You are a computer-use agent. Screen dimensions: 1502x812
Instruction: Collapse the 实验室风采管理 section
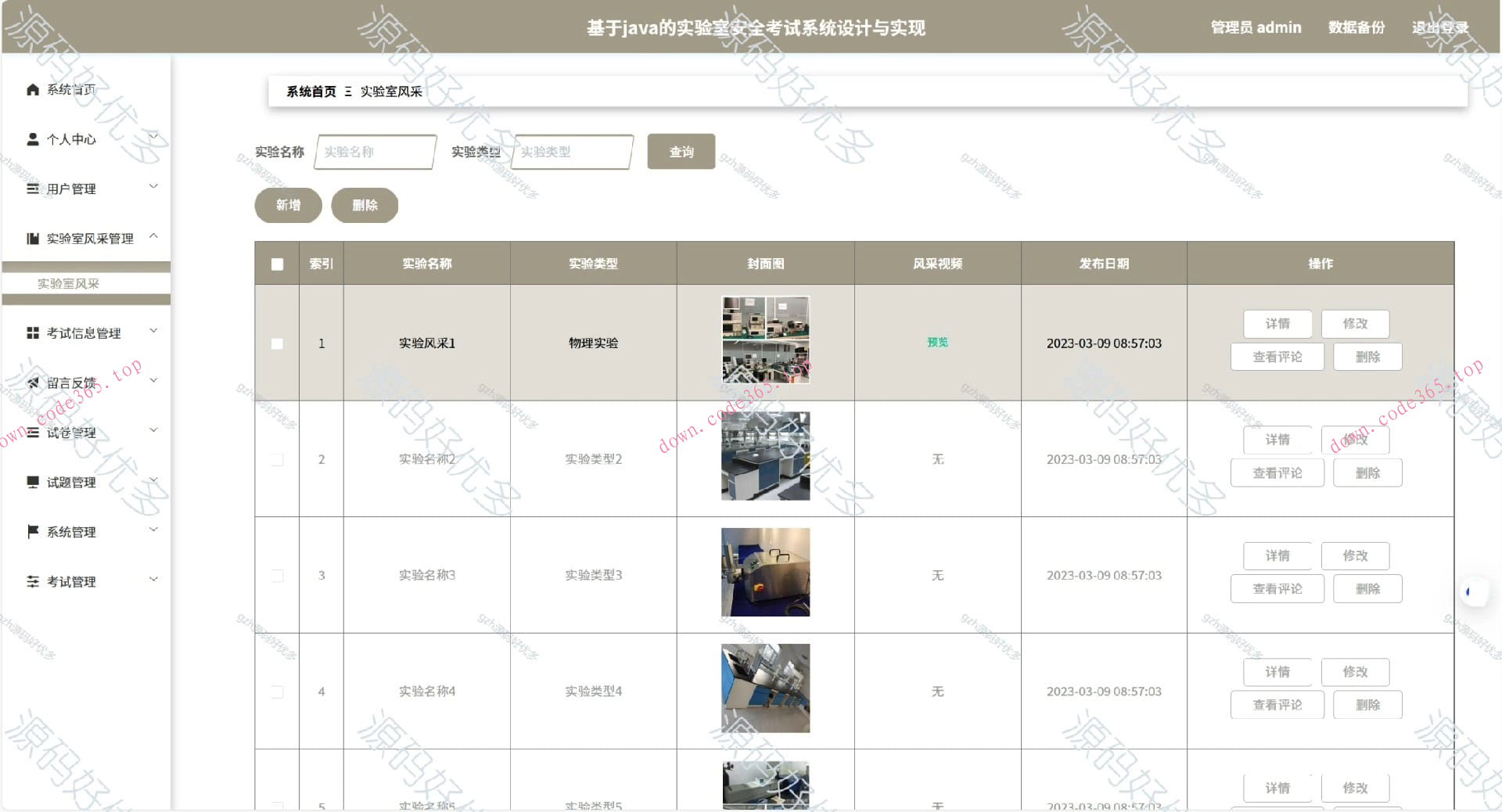click(x=153, y=236)
